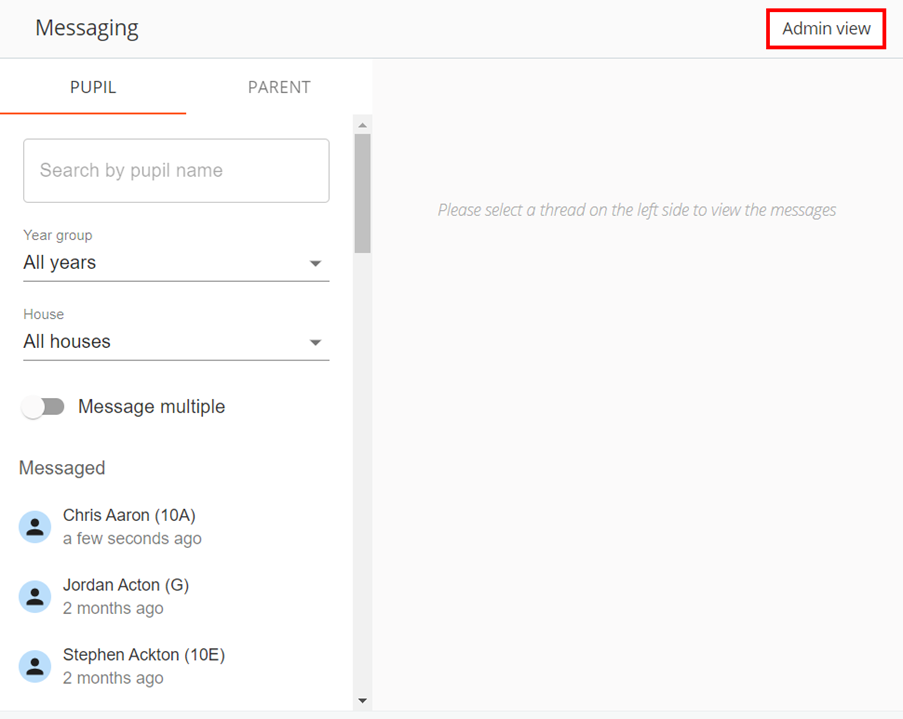Open the House selector showing All houses
This screenshot has width=903, height=719.
(176, 342)
